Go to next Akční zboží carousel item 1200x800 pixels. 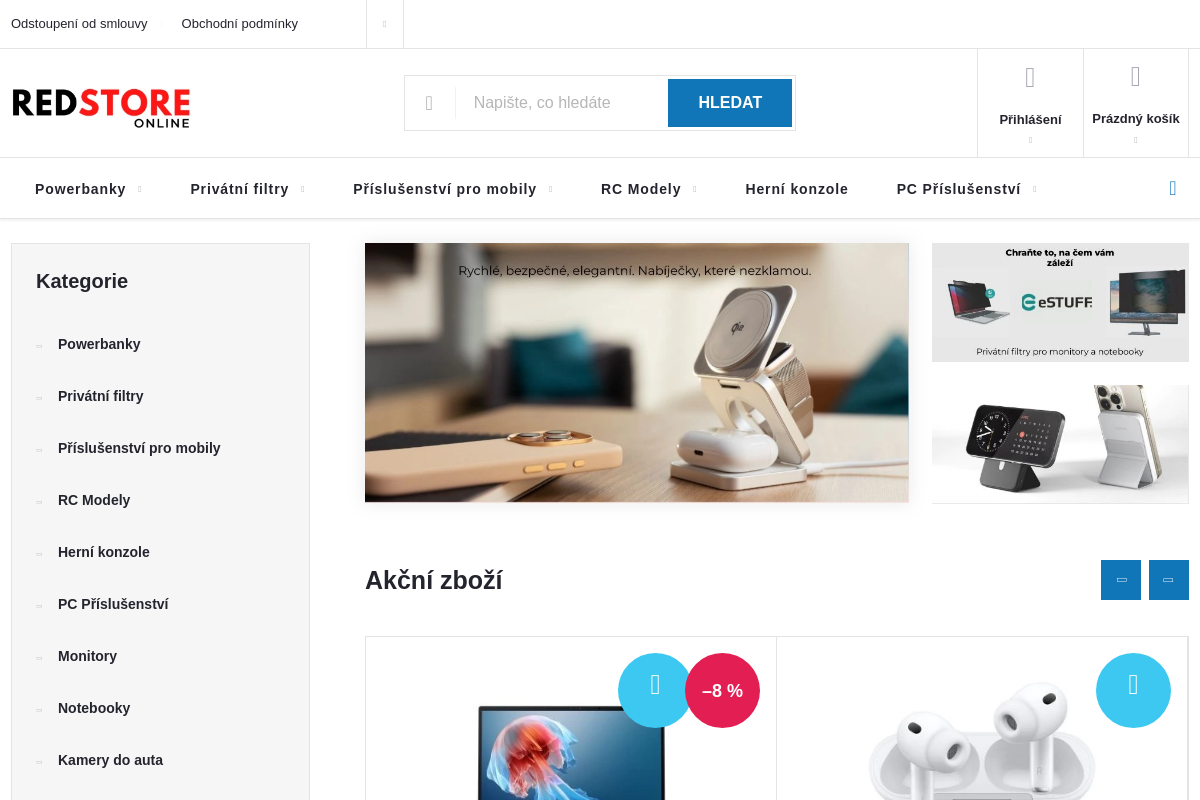(1169, 580)
